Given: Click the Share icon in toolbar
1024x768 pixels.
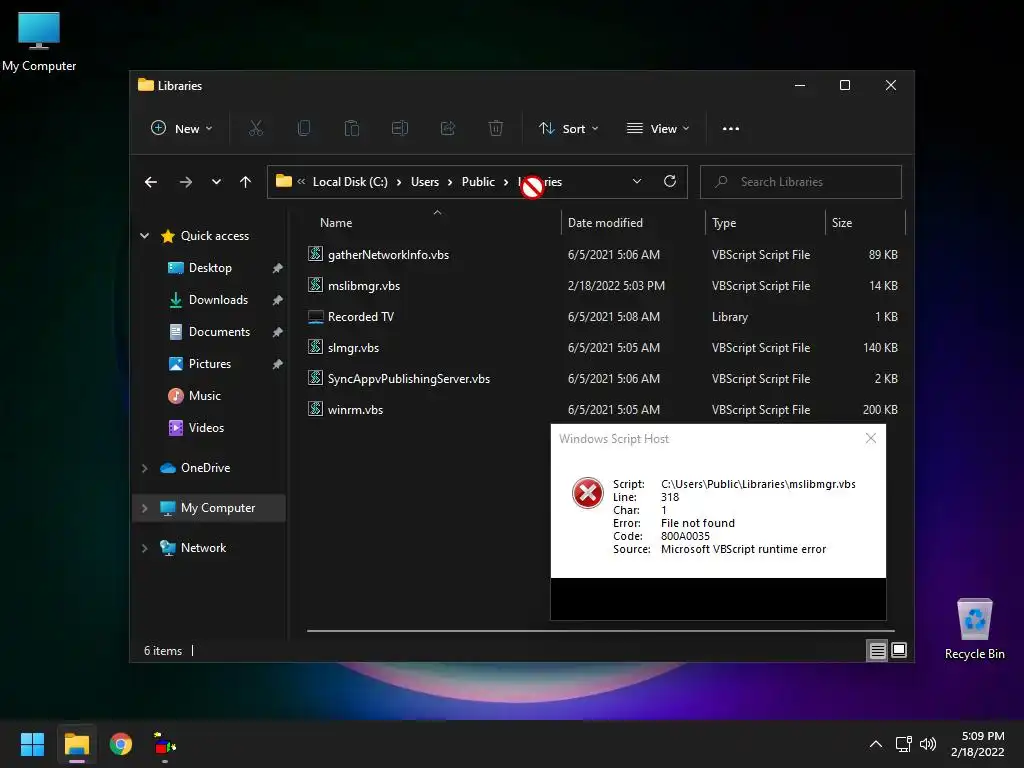Looking at the screenshot, I should coord(448,129).
